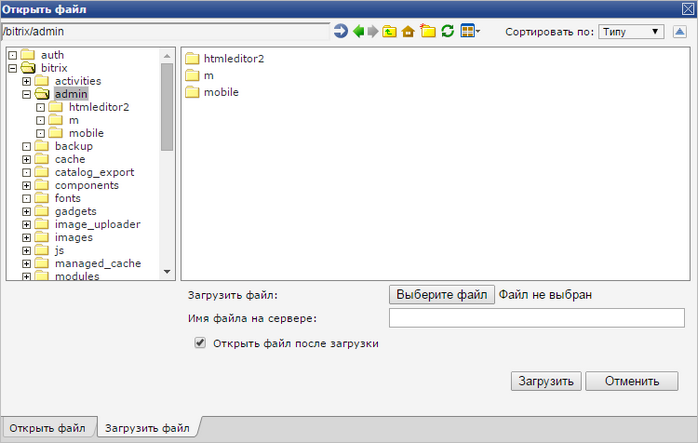Select the m folder in the tree

[x=73, y=120]
